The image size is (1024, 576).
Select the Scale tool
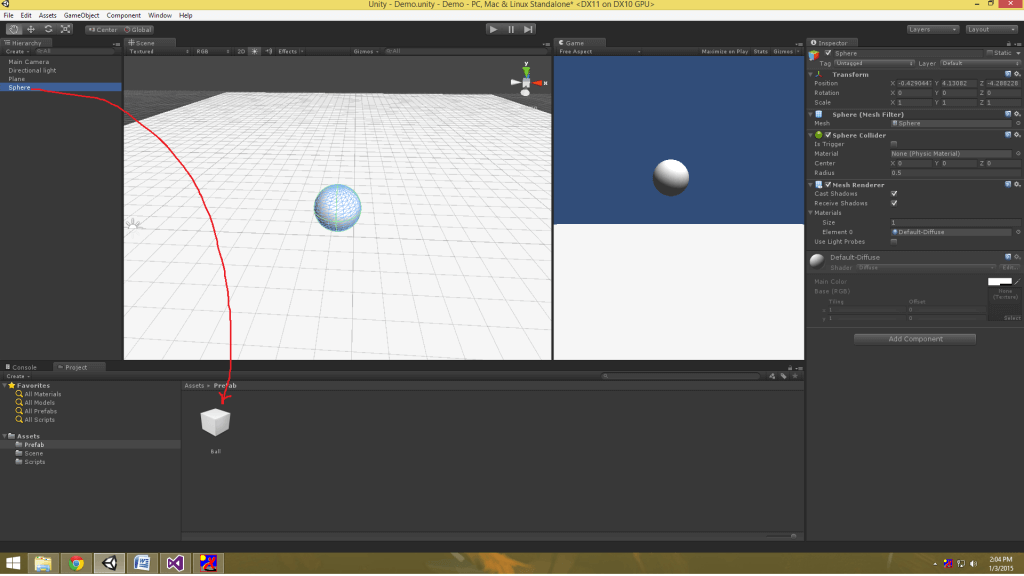[65, 29]
